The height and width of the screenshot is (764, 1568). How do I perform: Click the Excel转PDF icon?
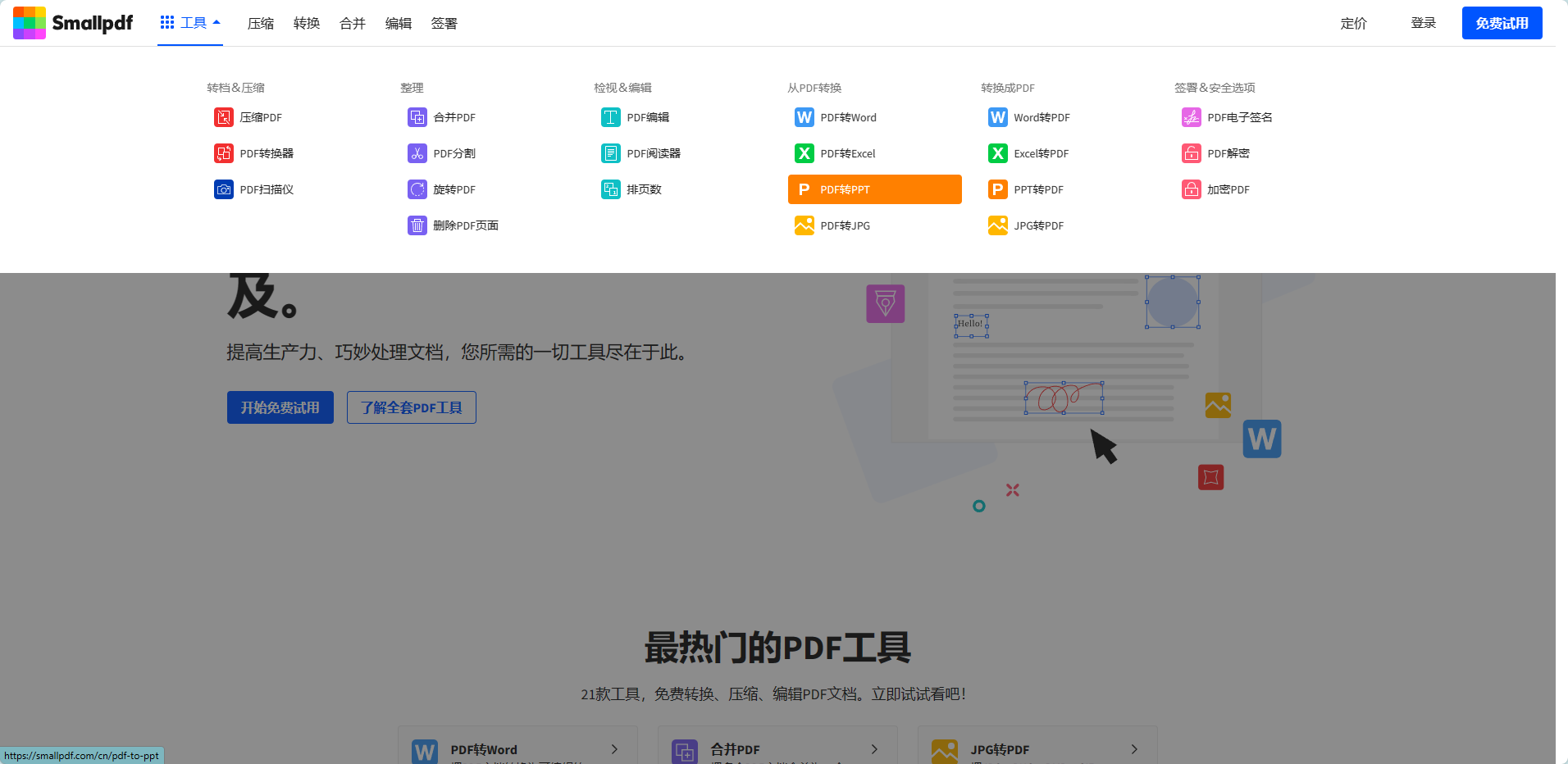[x=998, y=153]
